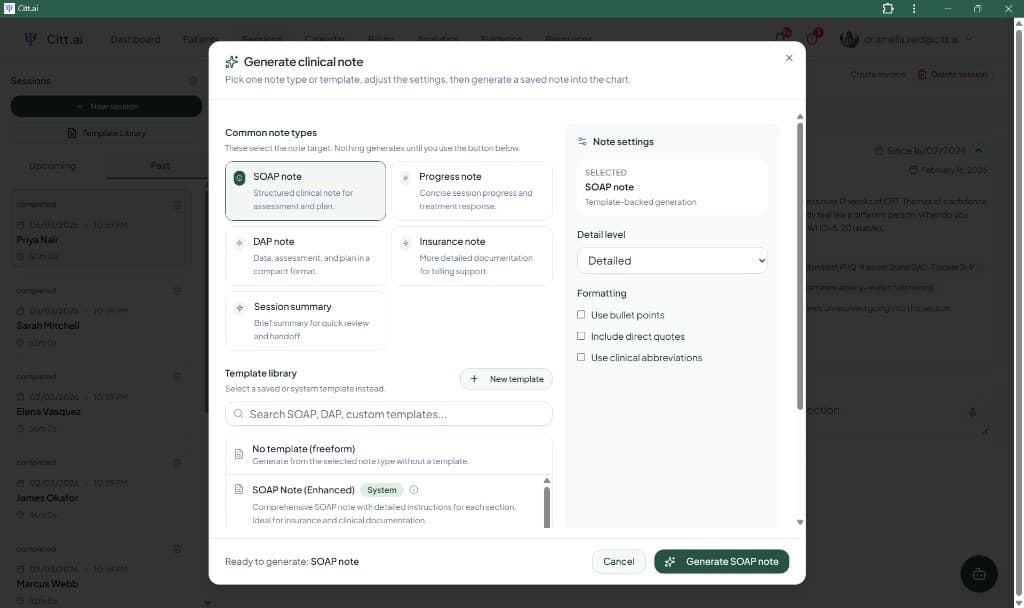Open the Patients nav item
Image resolution: width=1024 pixels, height=608 pixels.
point(200,39)
